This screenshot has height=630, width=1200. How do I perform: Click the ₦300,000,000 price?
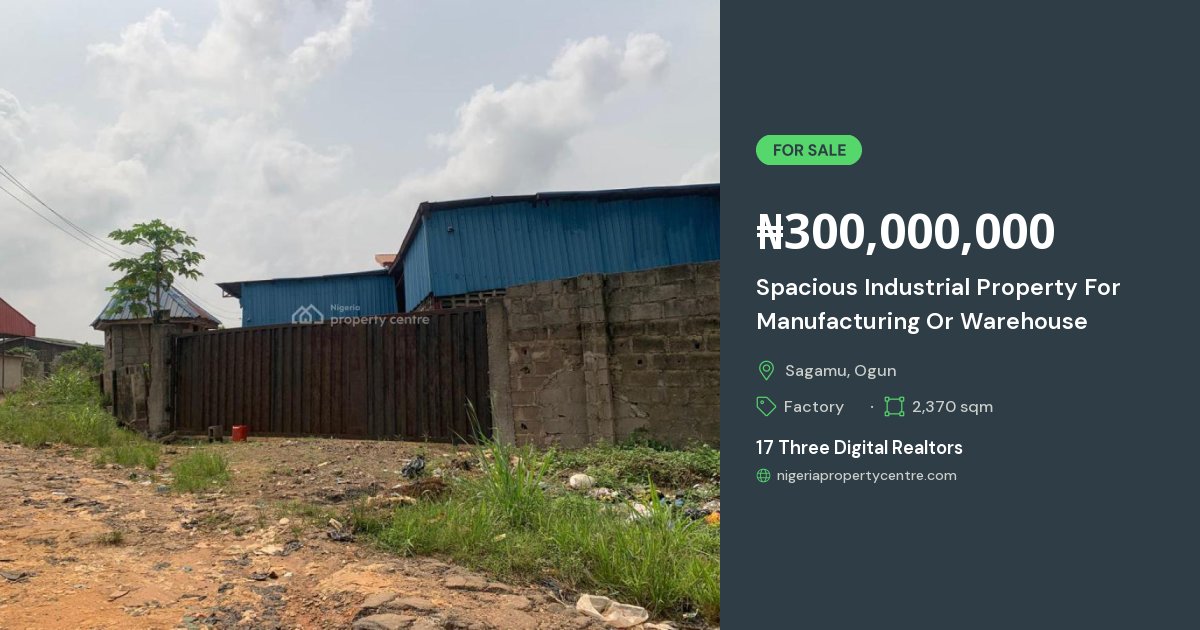tap(905, 232)
